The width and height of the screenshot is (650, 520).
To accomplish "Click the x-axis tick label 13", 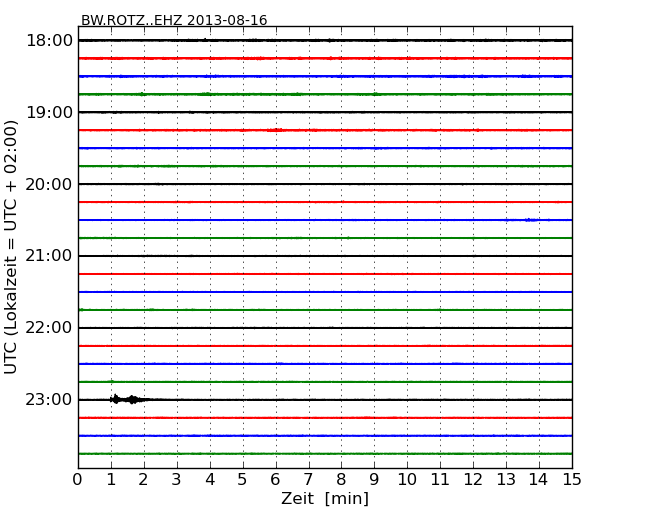I will (x=506, y=479).
